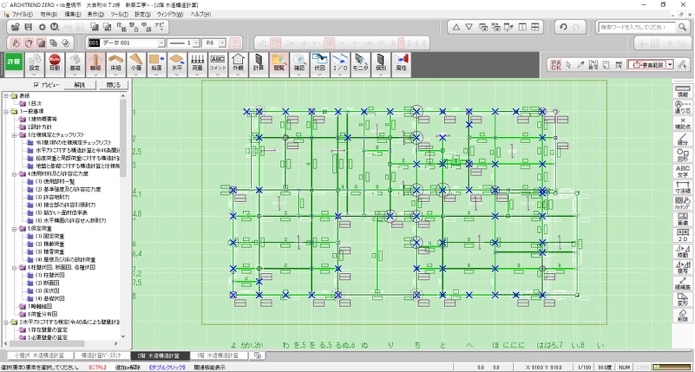The width and height of the screenshot is (695, 372).
Task: Click the 移動 move tool in right panel
Action: pyautogui.click(x=683, y=251)
